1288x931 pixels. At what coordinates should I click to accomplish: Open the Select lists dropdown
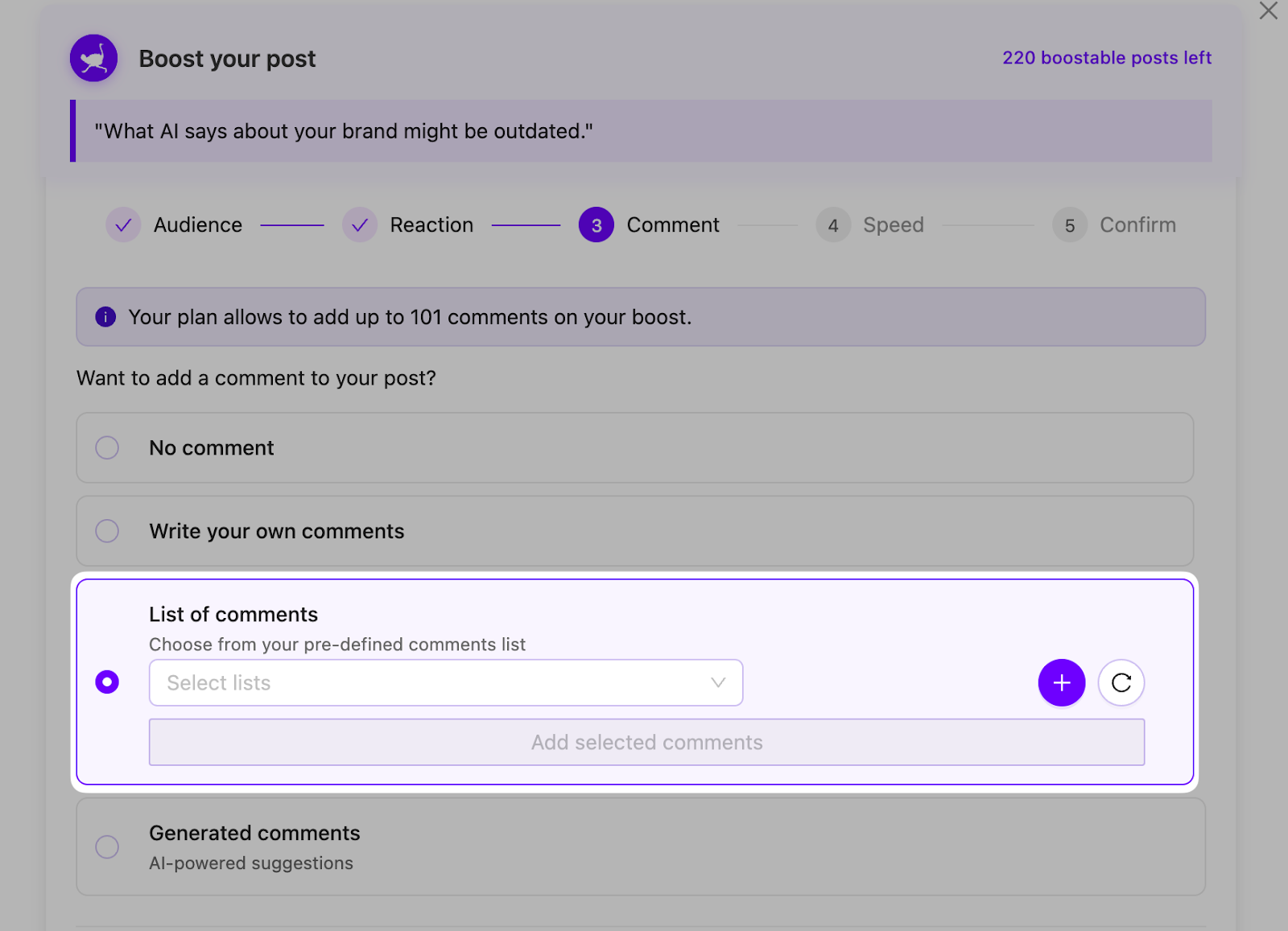point(445,682)
